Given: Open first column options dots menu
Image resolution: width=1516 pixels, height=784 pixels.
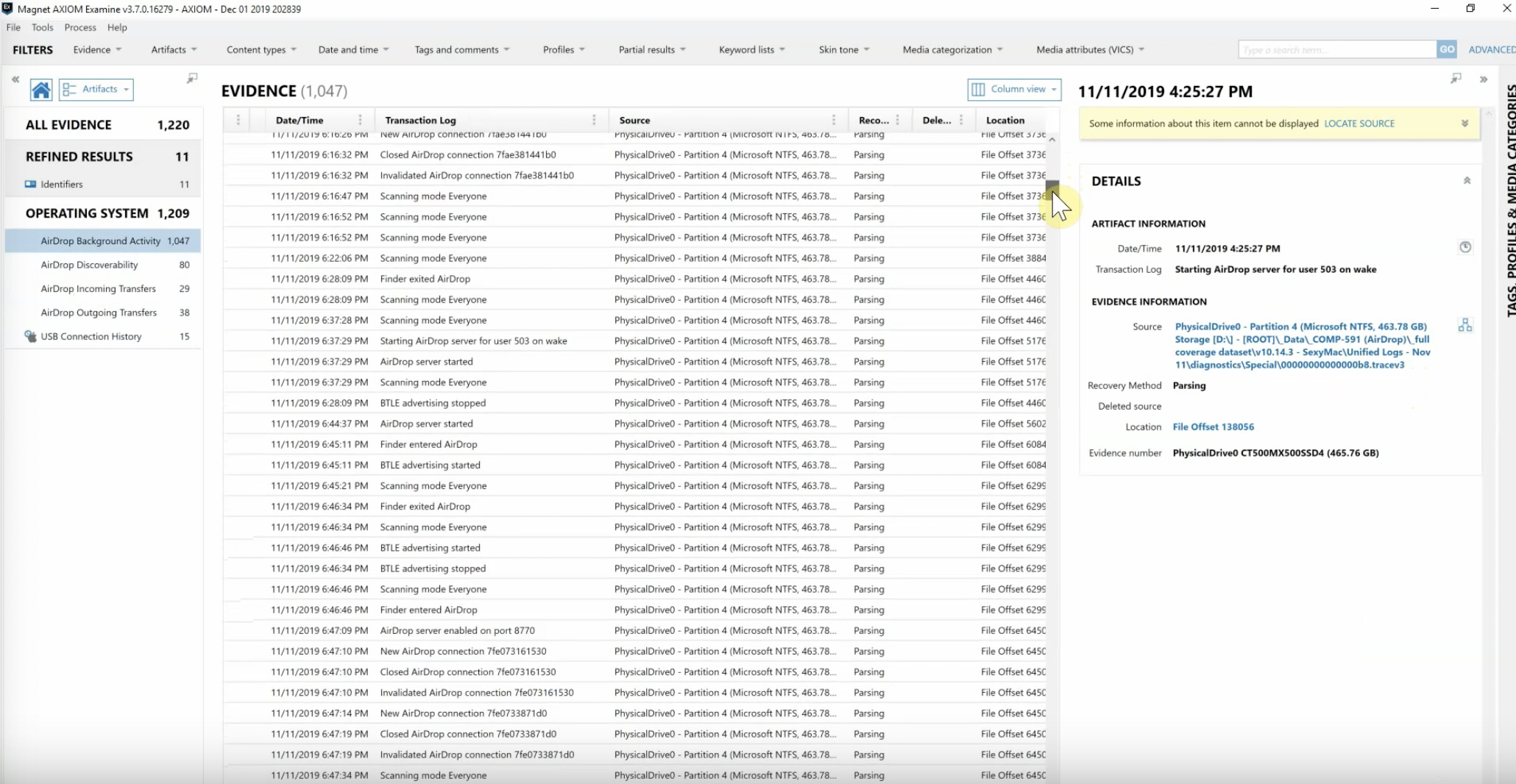Looking at the screenshot, I should click(238, 120).
